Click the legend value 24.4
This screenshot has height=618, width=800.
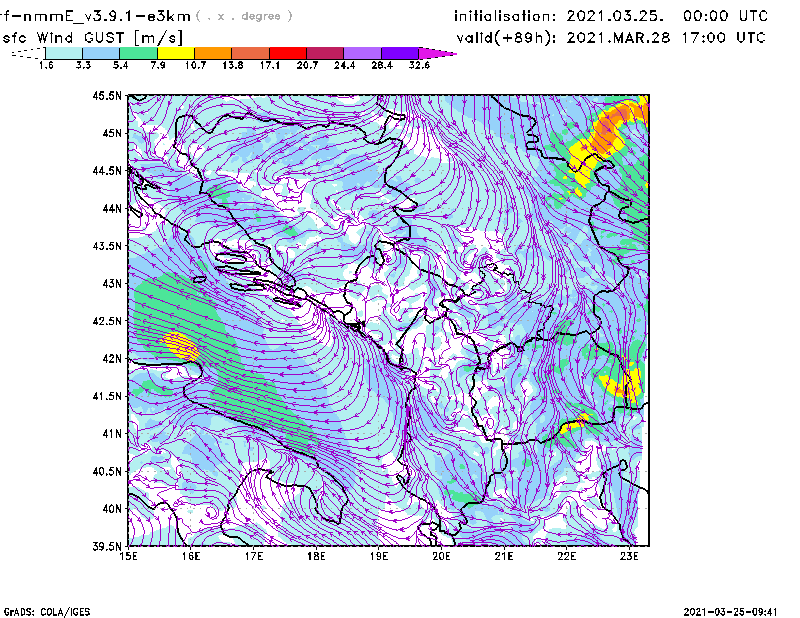coord(344,65)
